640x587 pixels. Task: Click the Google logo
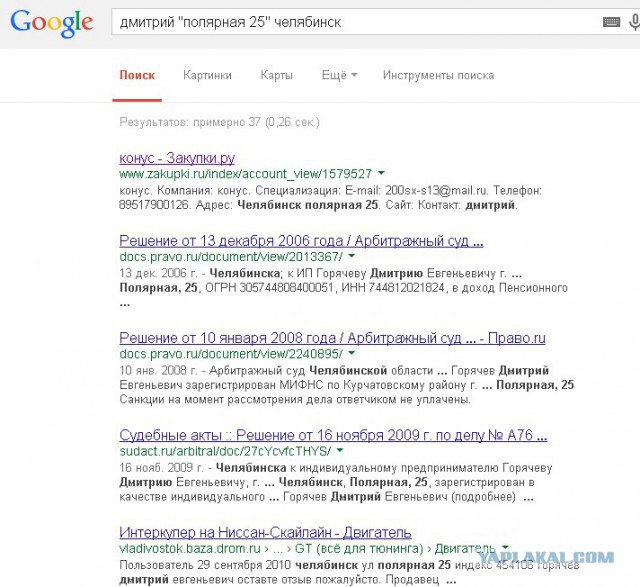[x=52, y=23]
